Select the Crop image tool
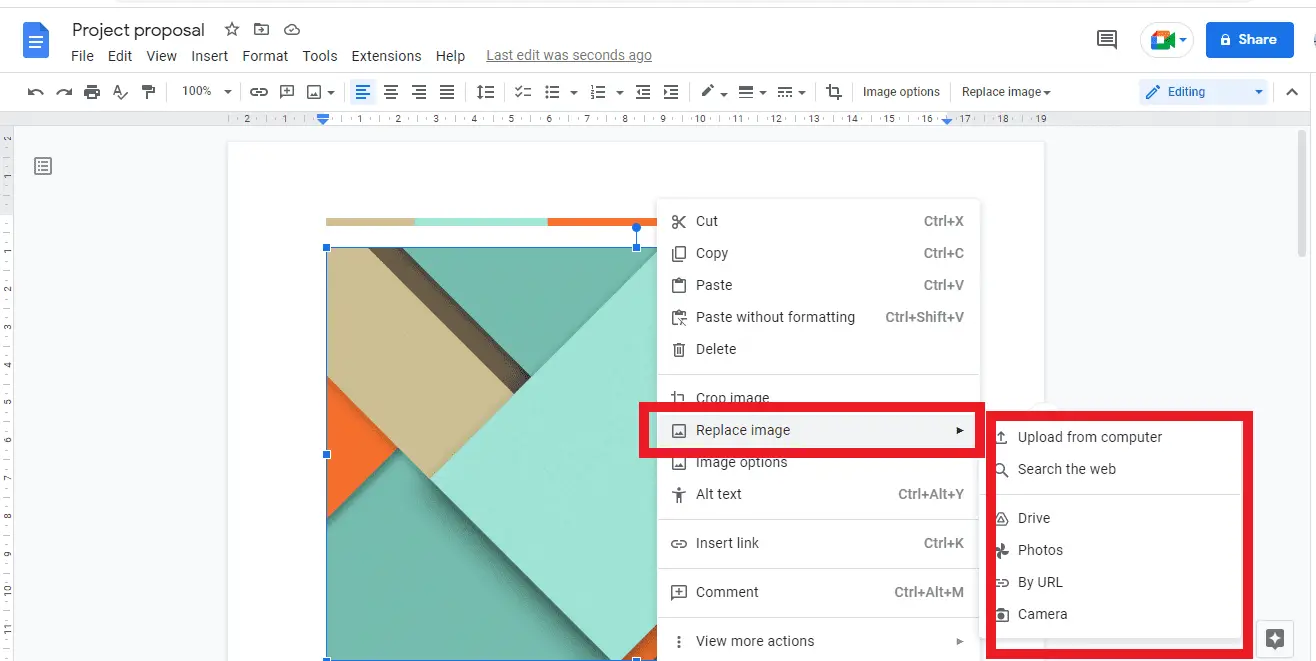The image size is (1316, 661). tap(835, 91)
